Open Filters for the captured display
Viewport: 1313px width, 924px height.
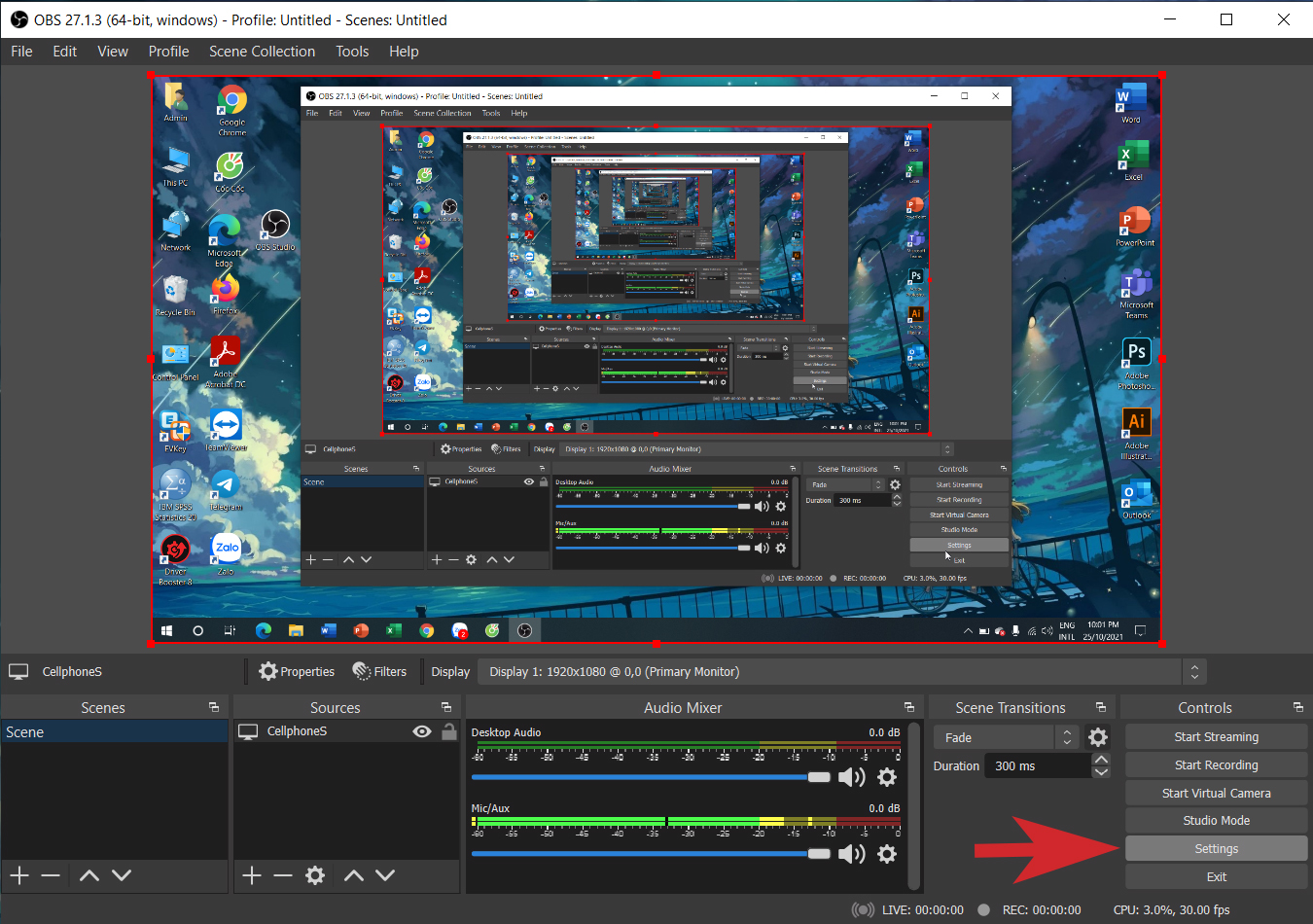click(x=380, y=671)
